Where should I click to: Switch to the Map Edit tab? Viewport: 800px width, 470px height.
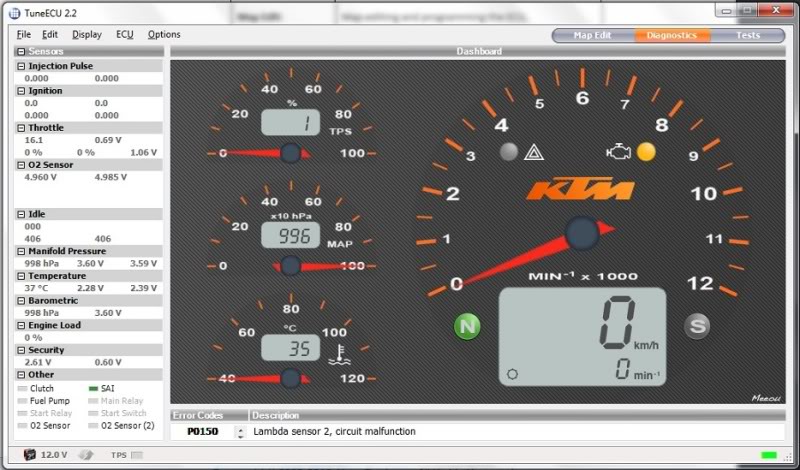(592, 35)
